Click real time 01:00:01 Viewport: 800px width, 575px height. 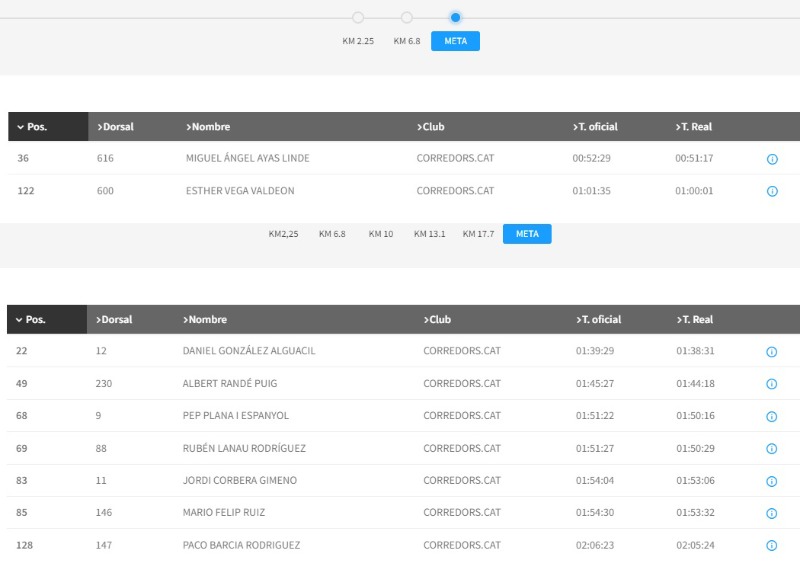click(694, 191)
